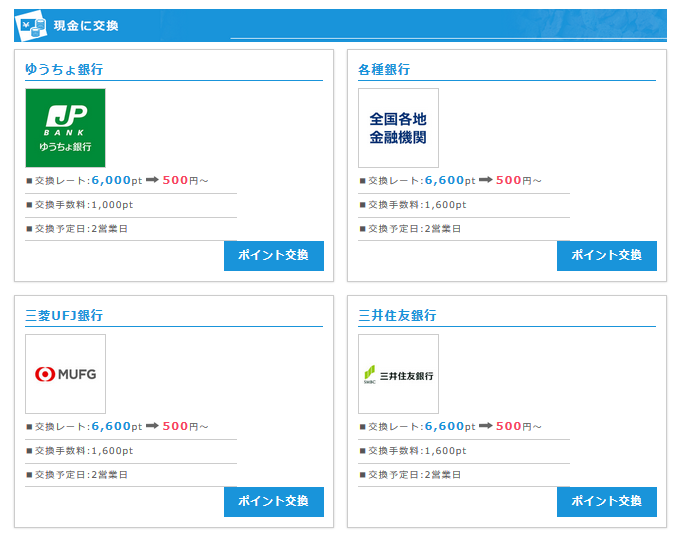
Task: Click 各種銀行 exchange rate 6,600pt
Action: coord(450,180)
